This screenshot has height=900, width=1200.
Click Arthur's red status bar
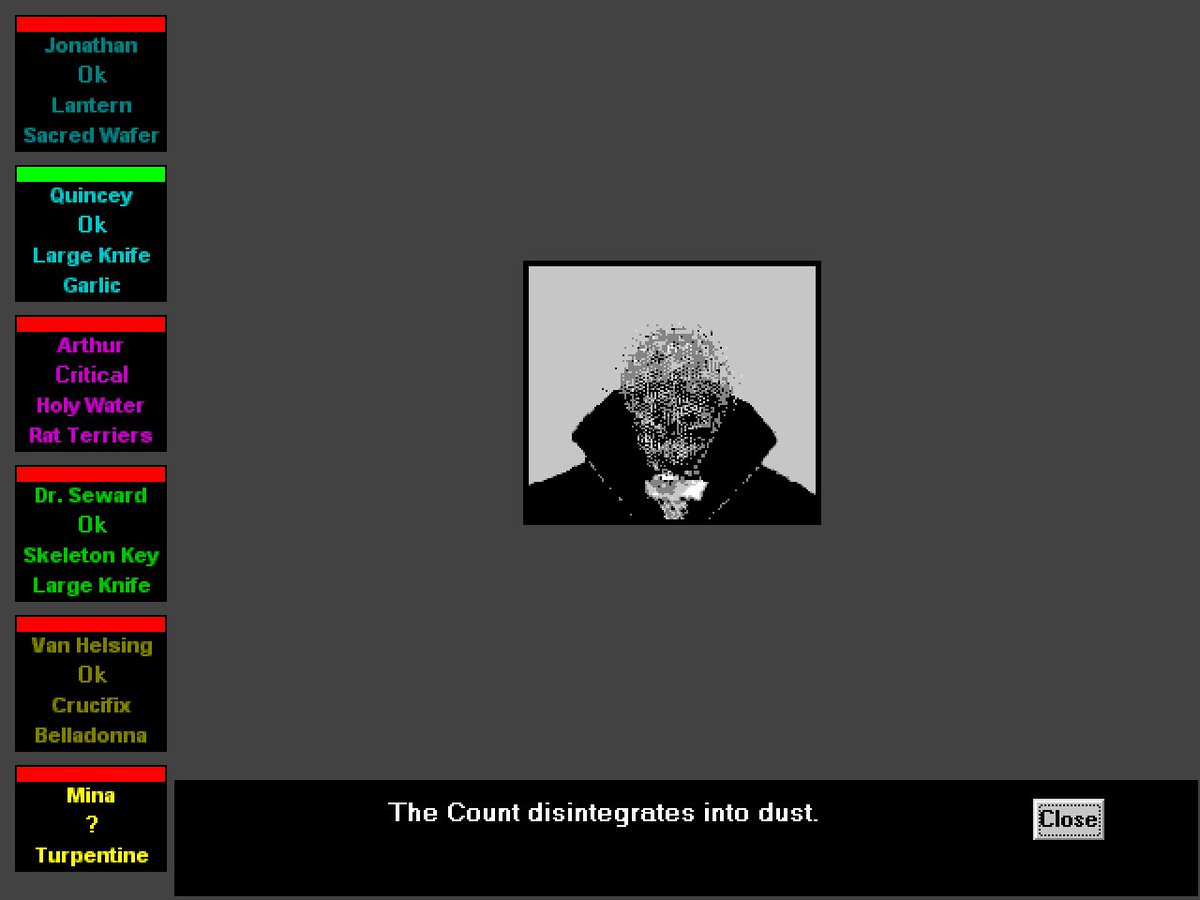click(91, 324)
